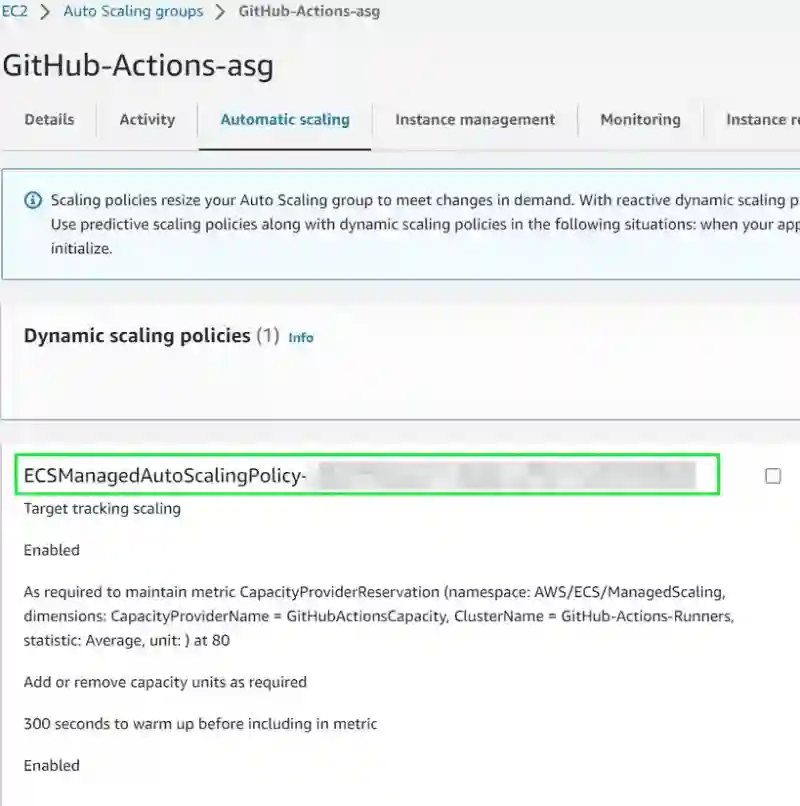Open the partially visible Instance tab
This screenshot has width=800, height=806.
pyautogui.click(x=762, y=119)
